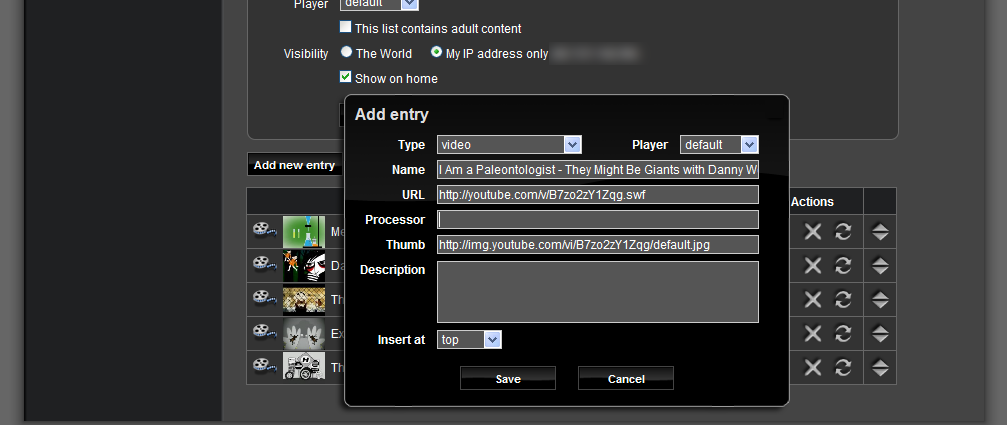Delete the first playlist entry
The width and height of the screenshot is (1007, 425).
pos(813,232)
